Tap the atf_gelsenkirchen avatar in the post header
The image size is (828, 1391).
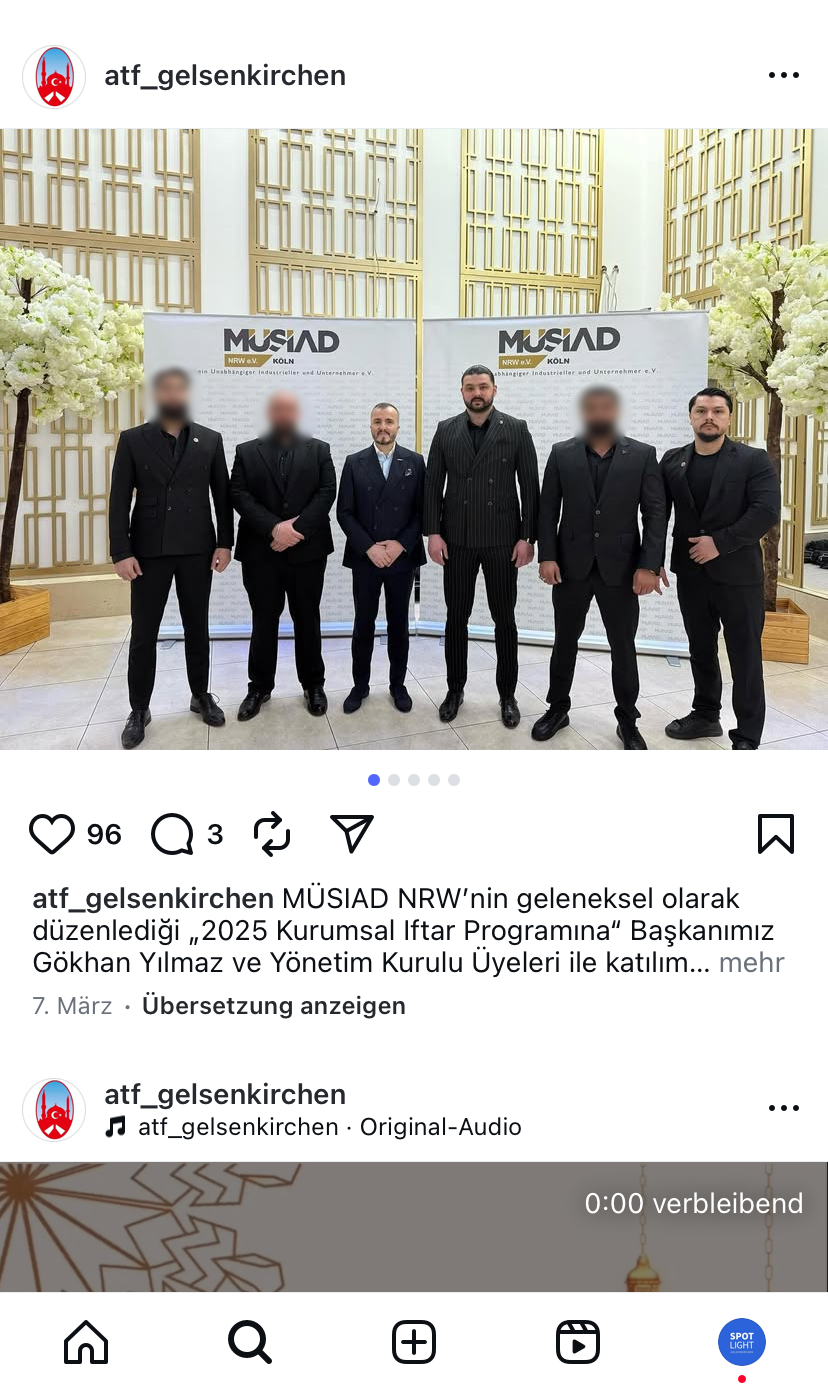[x=54, y=77]
